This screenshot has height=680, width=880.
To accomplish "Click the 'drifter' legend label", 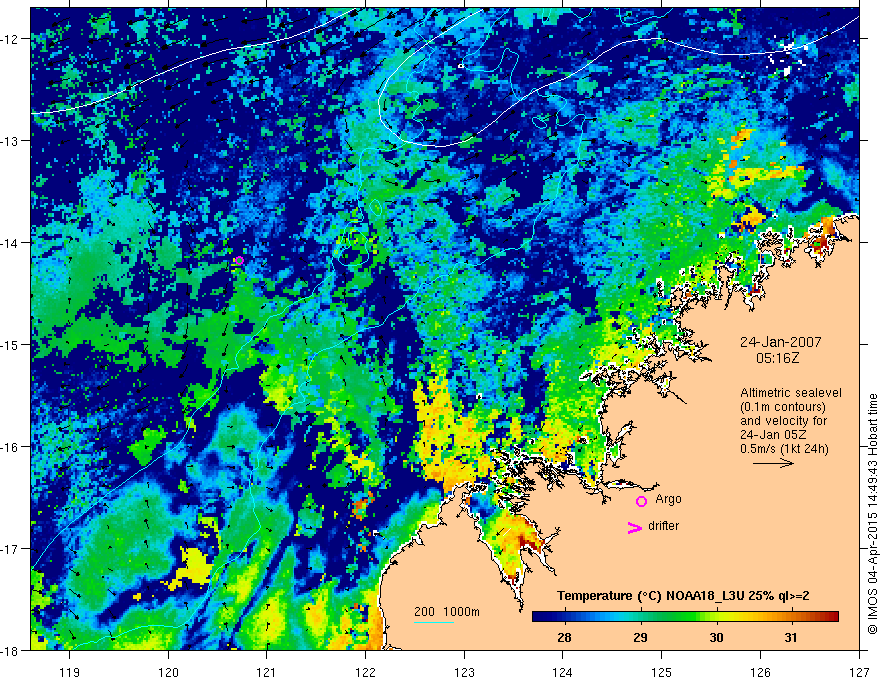I will (663, 526).
